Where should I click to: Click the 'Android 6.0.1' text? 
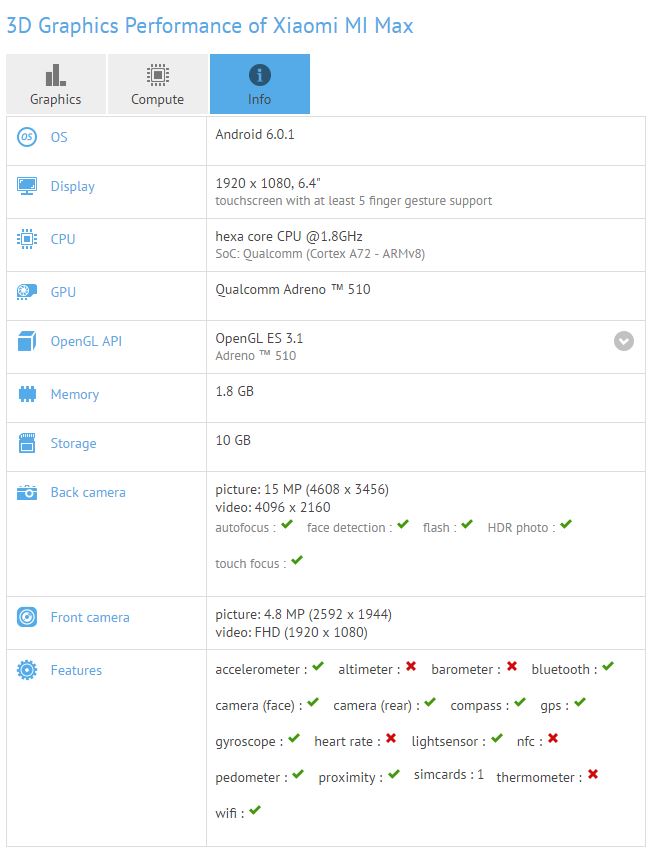pyautogui.click(x=255, y=134)
